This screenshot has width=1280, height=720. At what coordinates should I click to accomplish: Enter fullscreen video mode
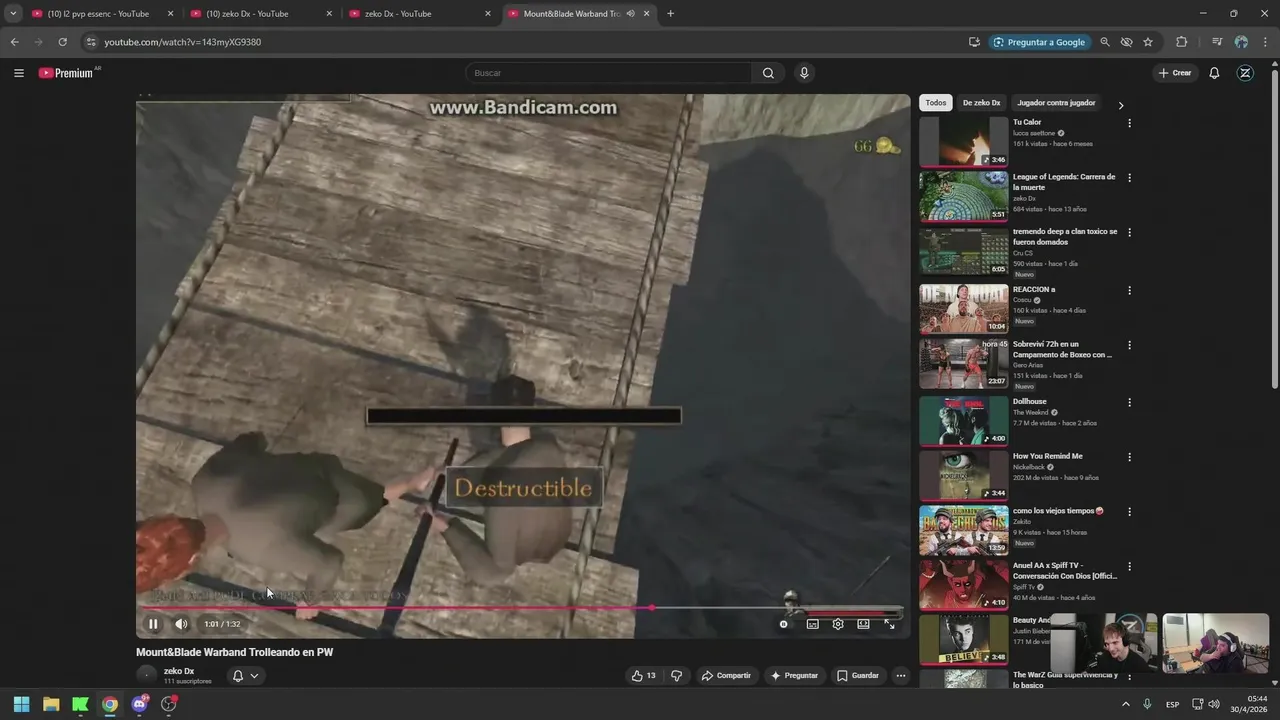tap(889, 624)
